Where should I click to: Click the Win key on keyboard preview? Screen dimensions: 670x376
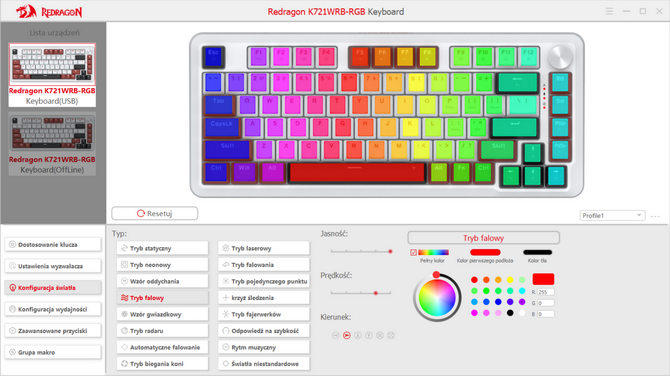coord(244,172)
